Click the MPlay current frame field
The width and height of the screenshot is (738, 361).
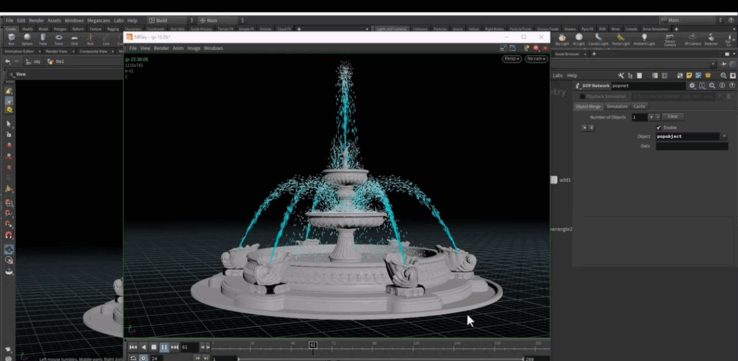tap(190, 347)
